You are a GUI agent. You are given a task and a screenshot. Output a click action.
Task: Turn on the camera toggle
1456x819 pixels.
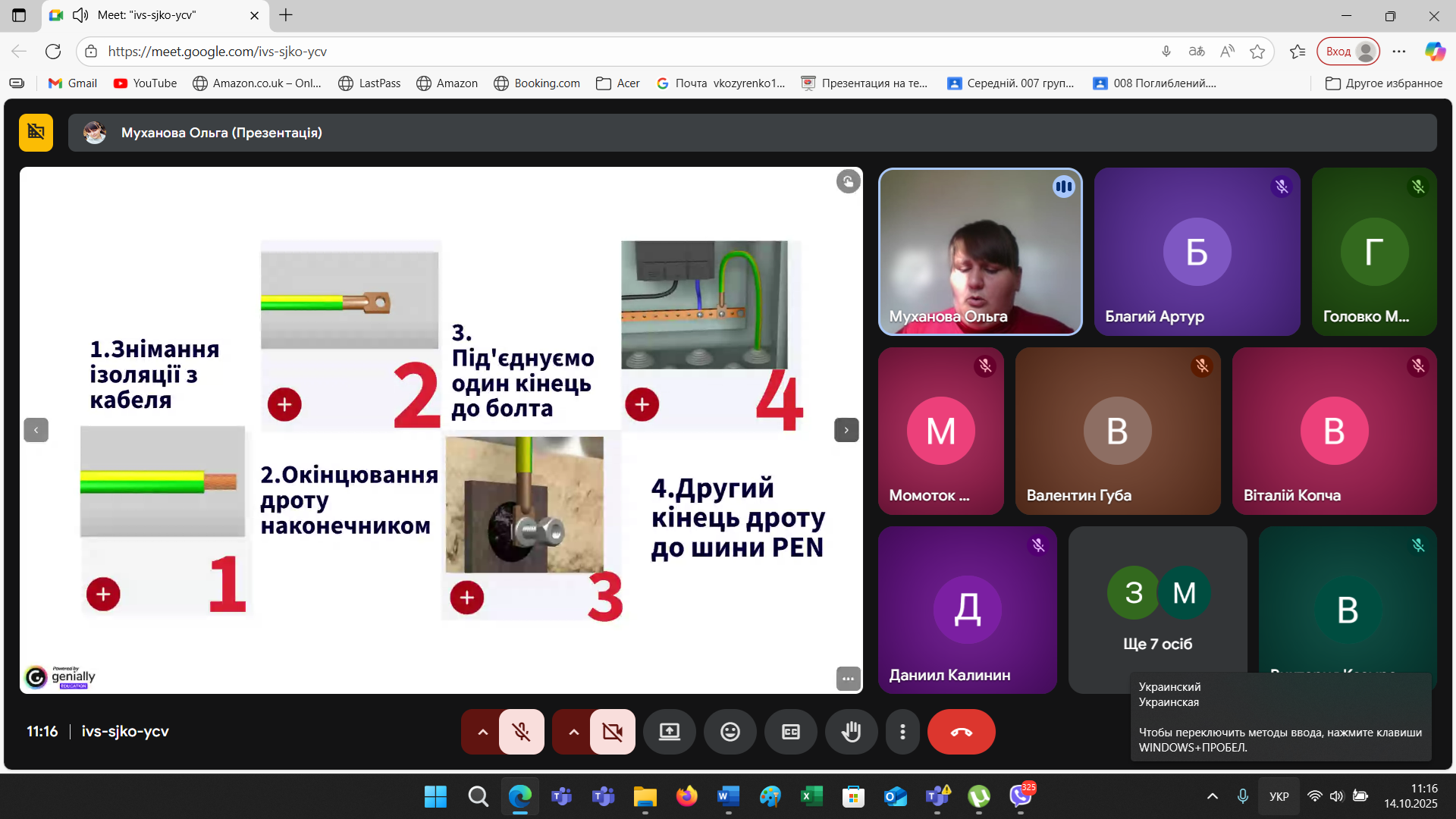click(x=612, y=732)
